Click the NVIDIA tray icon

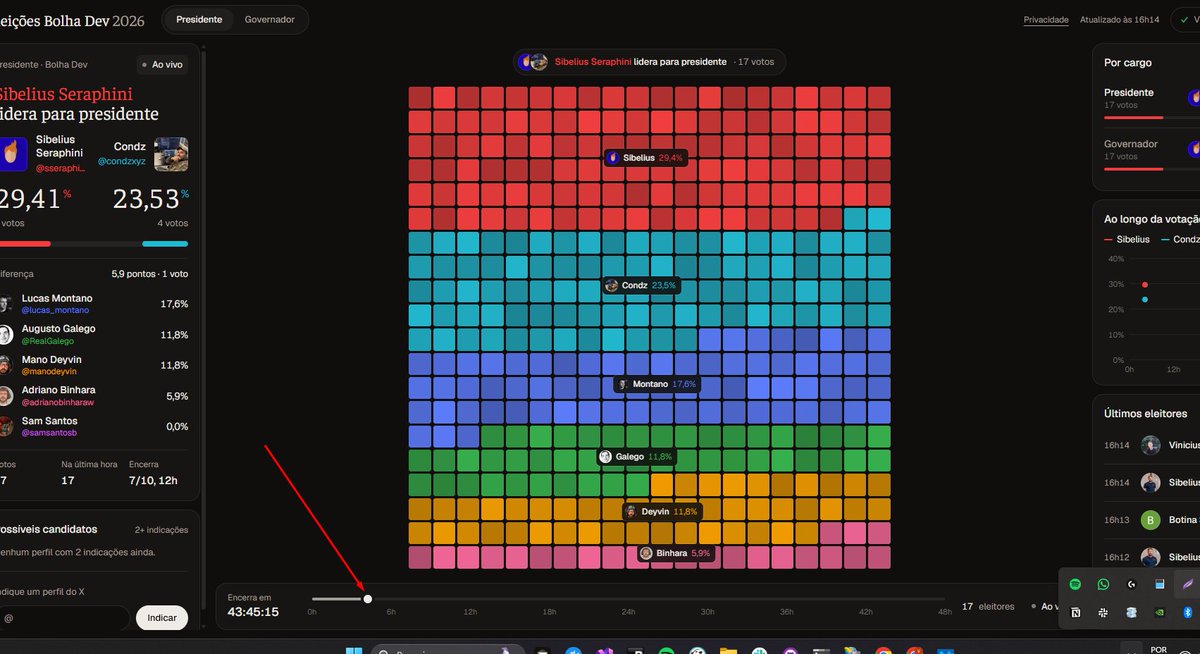click(1160, 612)
